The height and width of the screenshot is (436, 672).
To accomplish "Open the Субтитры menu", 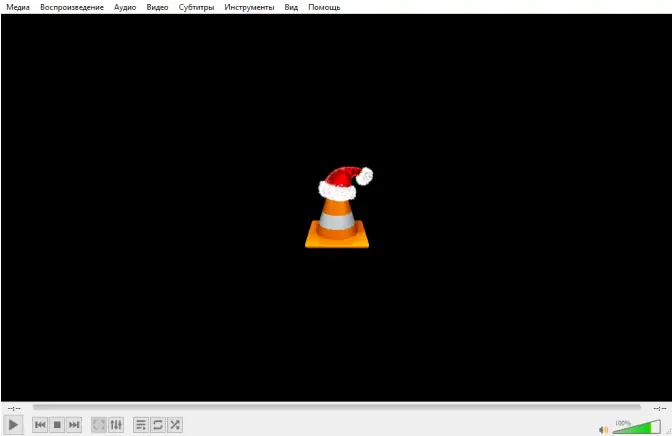I will pyautogui.click(x=196, y=7).
